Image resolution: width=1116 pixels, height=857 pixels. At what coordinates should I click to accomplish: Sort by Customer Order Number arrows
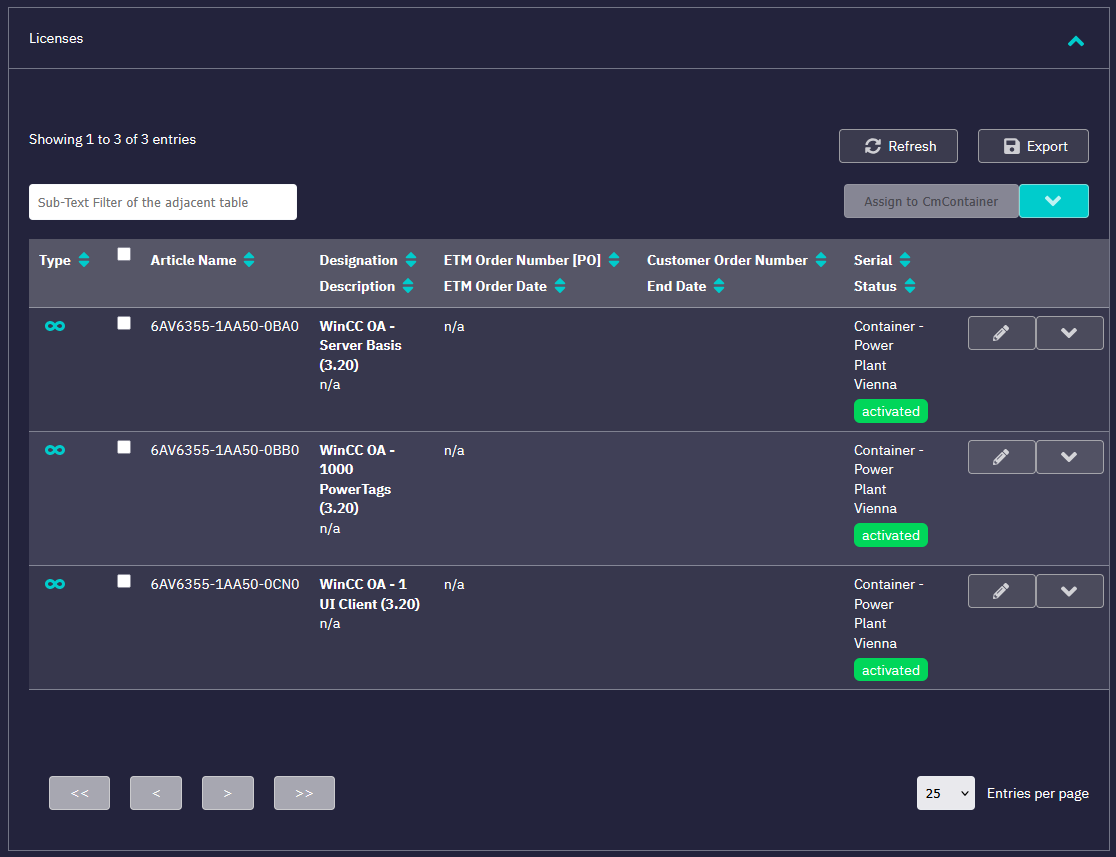(821, 260)
